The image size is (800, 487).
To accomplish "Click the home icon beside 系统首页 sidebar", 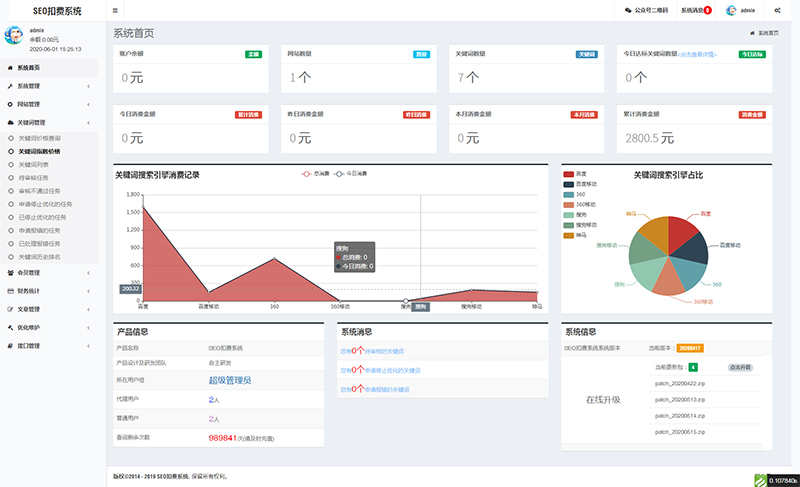I will 10,68.
